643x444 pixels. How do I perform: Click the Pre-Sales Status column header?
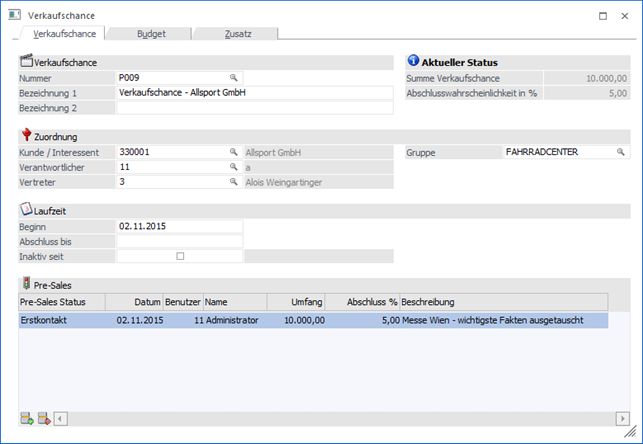(53, 301)
